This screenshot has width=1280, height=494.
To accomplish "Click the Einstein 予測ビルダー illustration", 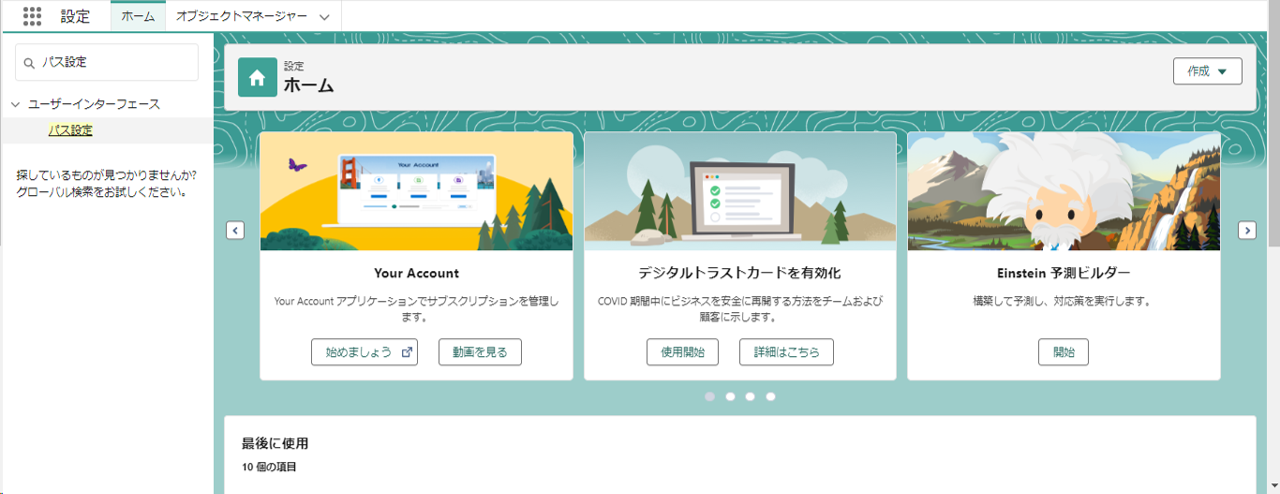I will (1064, 191).
